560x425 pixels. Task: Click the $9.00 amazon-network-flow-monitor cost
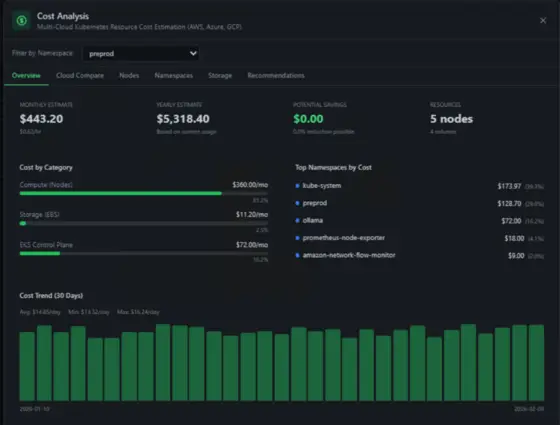click(x=516, y=256)
